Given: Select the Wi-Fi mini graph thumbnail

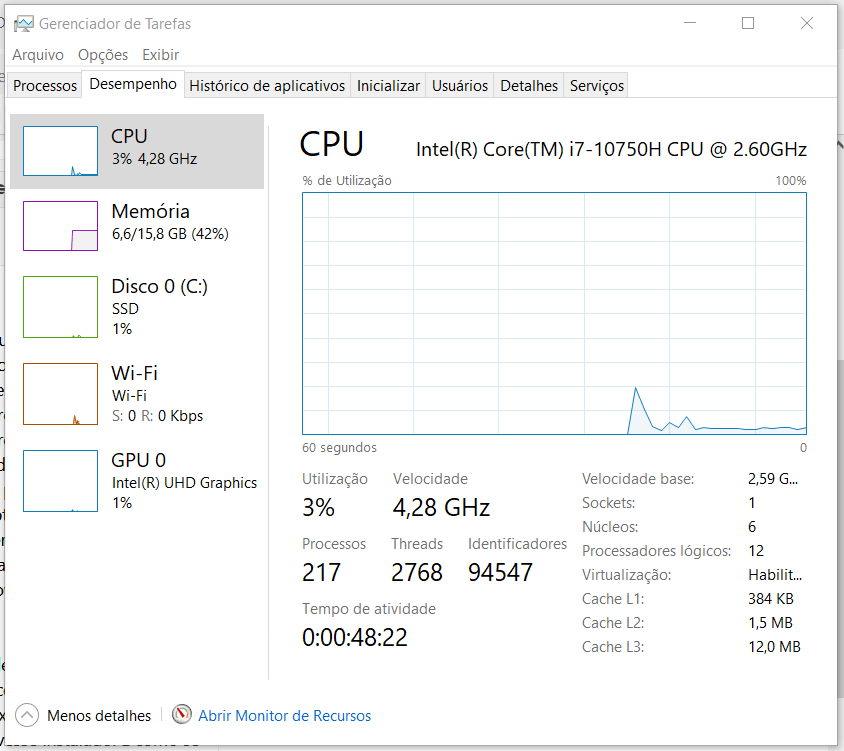Looking at the screenshot, I should (x=60, y=394).
